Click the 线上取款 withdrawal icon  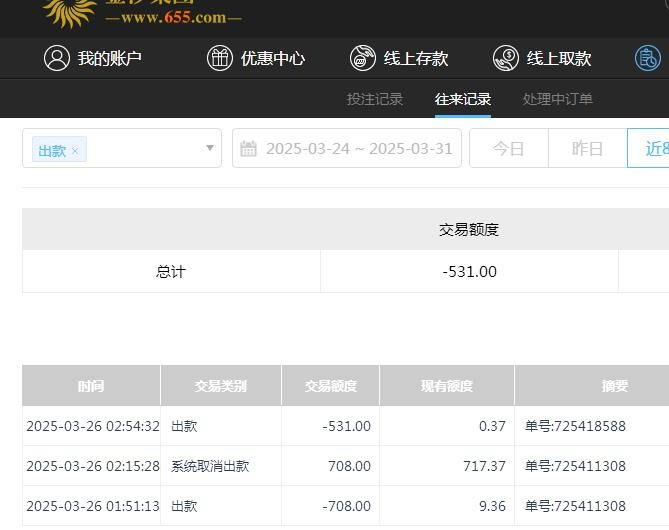pos(506,58)
